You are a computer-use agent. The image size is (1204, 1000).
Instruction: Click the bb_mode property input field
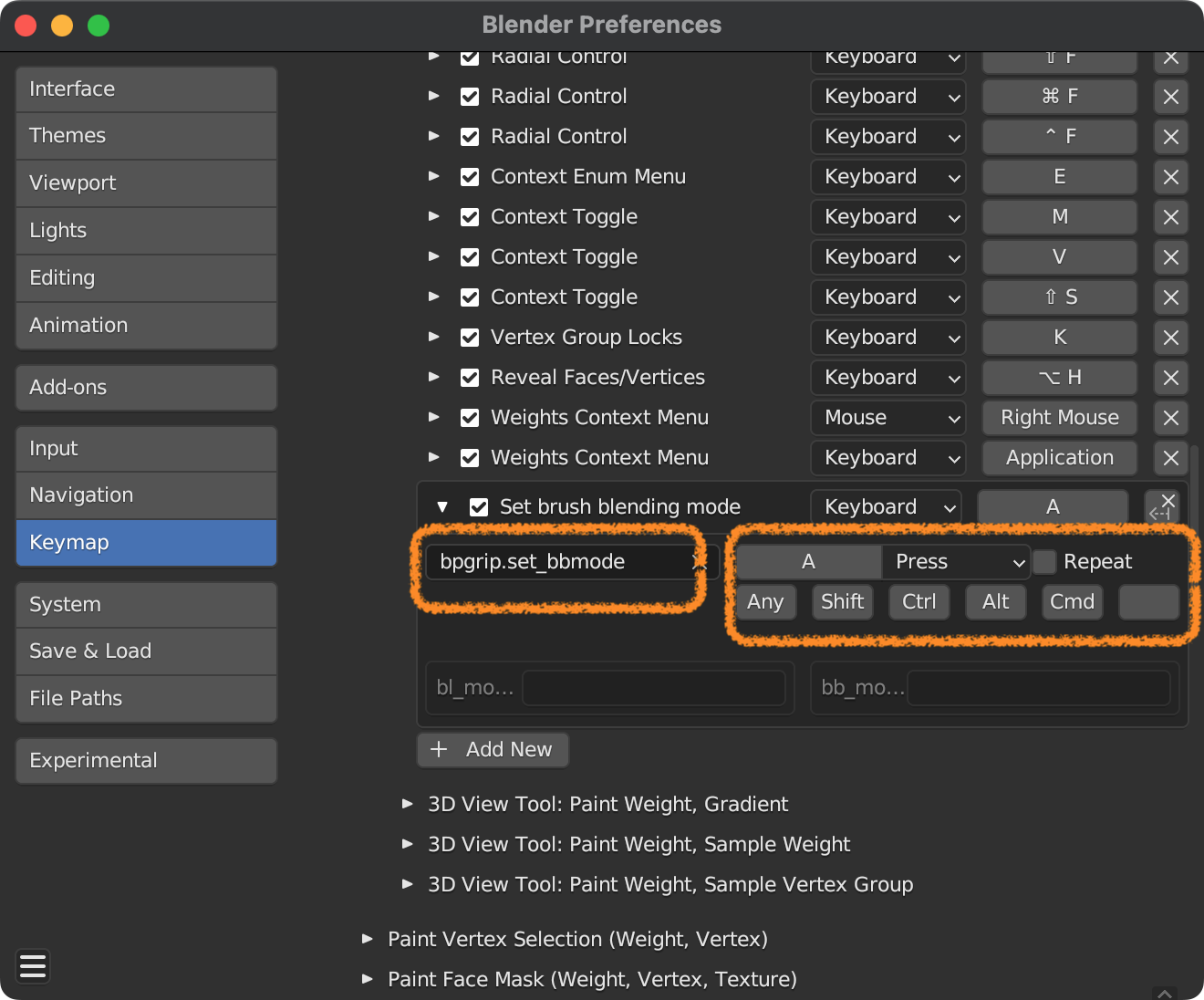pos(1038,688)
